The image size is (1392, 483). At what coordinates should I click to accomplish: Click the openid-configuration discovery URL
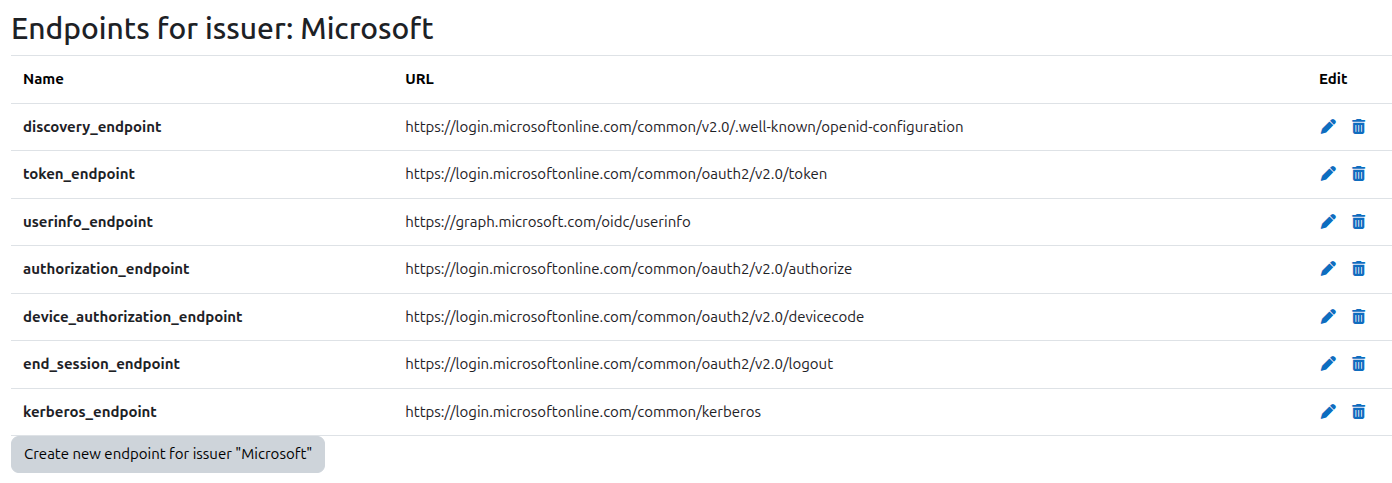[x=684, y=127]
